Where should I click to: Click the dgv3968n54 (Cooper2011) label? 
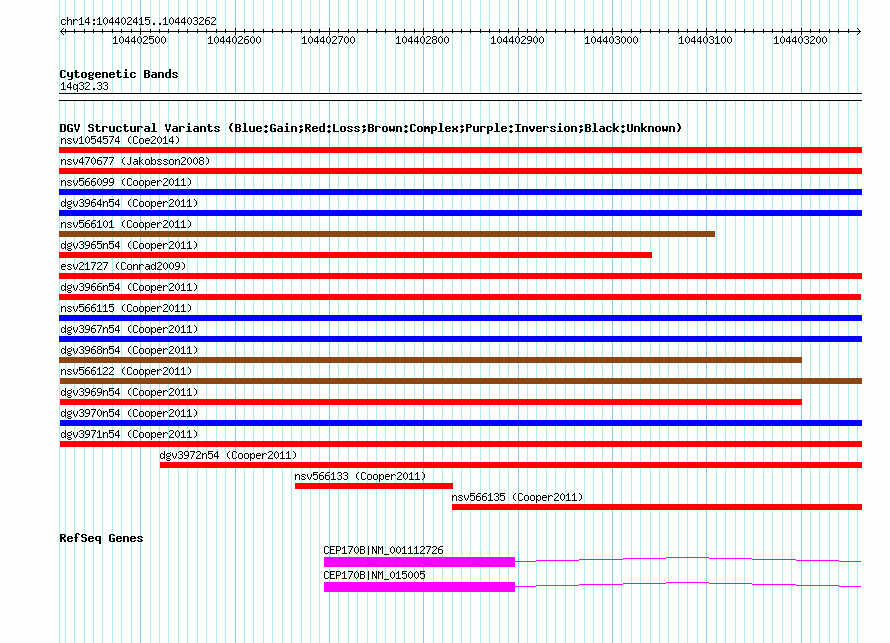tap(129, 350)
